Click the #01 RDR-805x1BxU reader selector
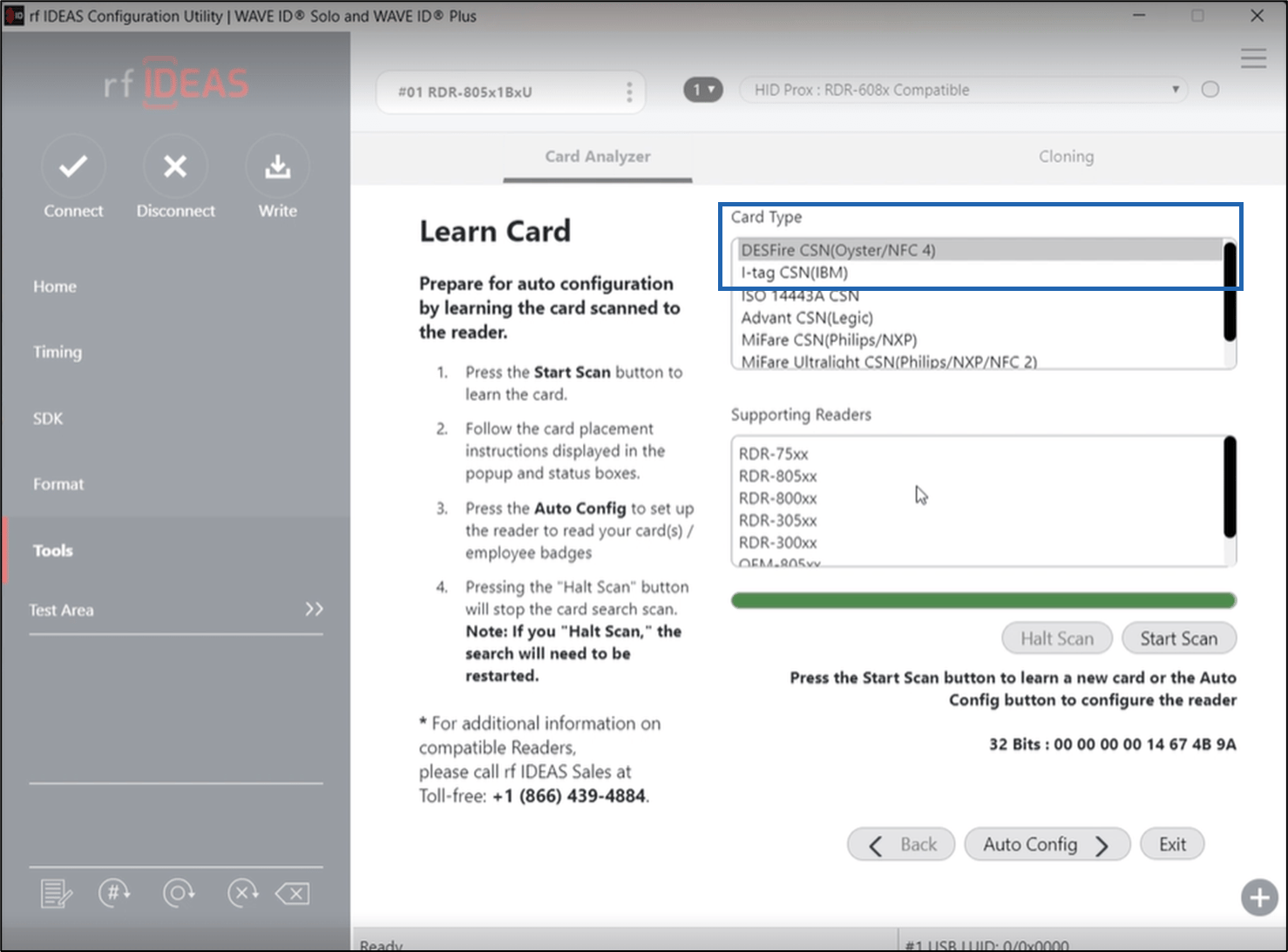 click(x=511, y=92)
